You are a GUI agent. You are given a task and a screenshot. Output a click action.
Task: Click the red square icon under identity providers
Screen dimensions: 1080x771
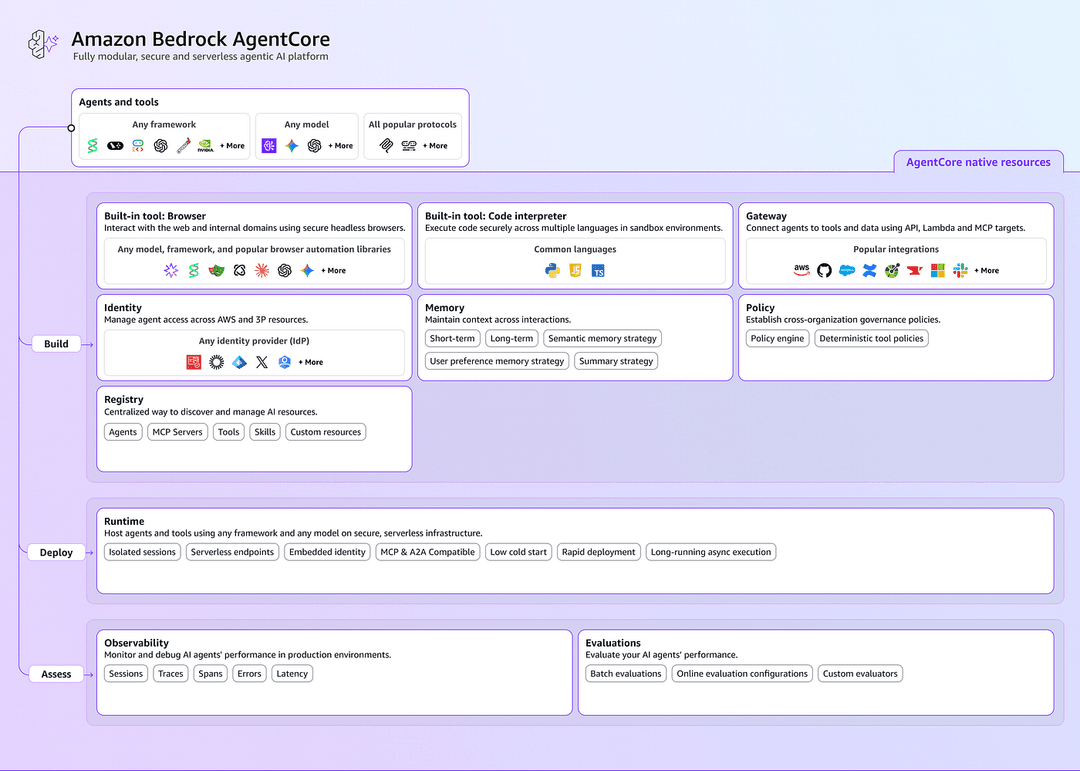point(194,362)
